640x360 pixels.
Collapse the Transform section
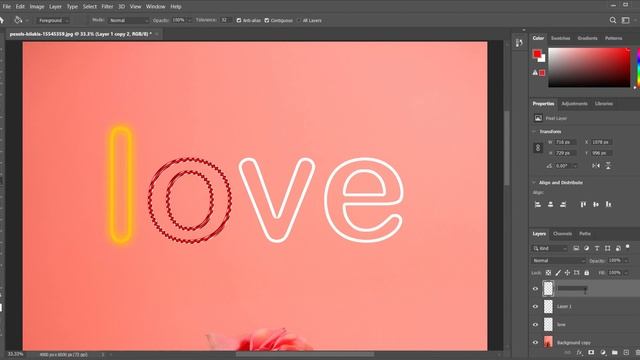pyautogui.click(x=533, y=131)
